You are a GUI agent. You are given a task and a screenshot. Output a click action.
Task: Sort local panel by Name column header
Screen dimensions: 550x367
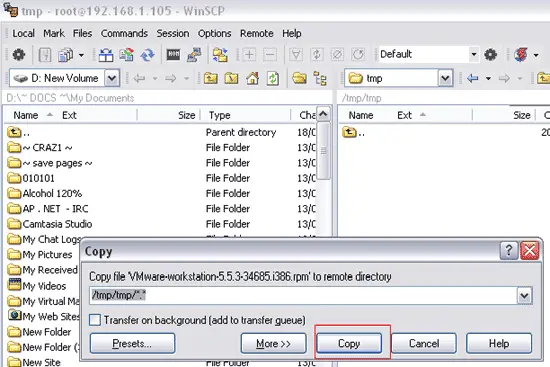tap(26, 115)
